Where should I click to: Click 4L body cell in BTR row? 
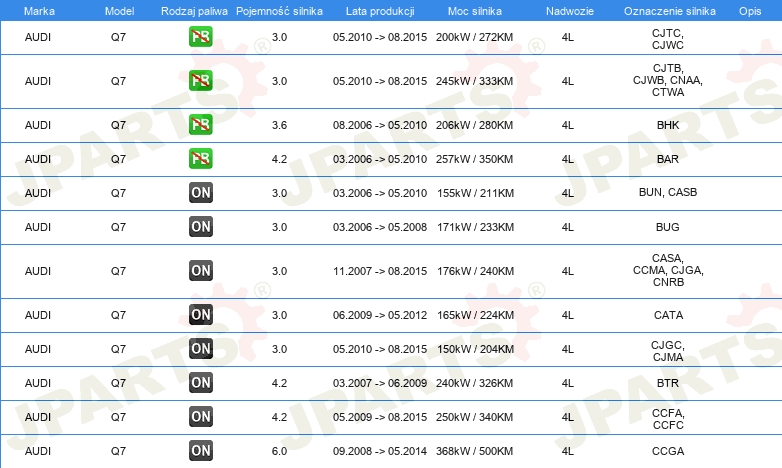(x=568, y=383)
